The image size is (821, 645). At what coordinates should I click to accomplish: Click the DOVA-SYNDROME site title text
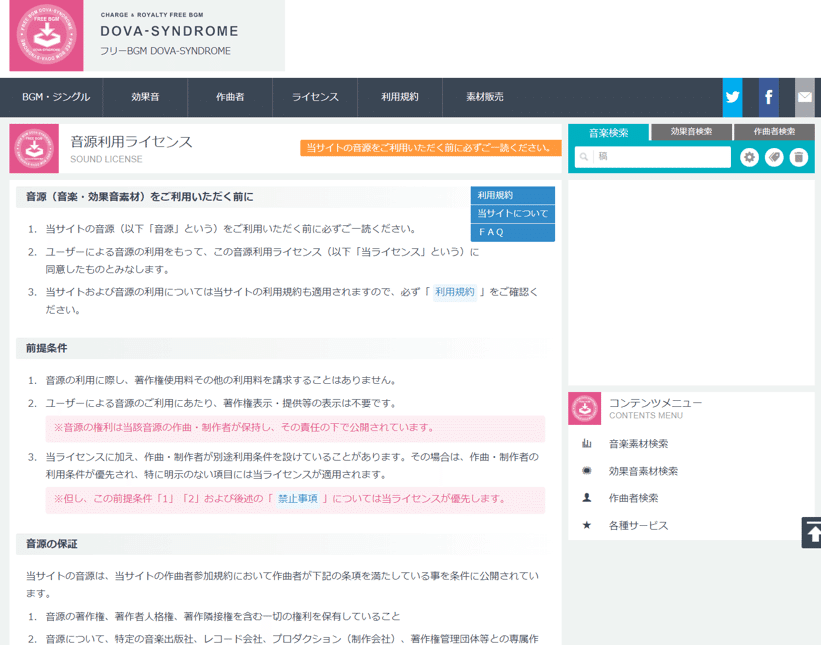[x=169, y=31]
